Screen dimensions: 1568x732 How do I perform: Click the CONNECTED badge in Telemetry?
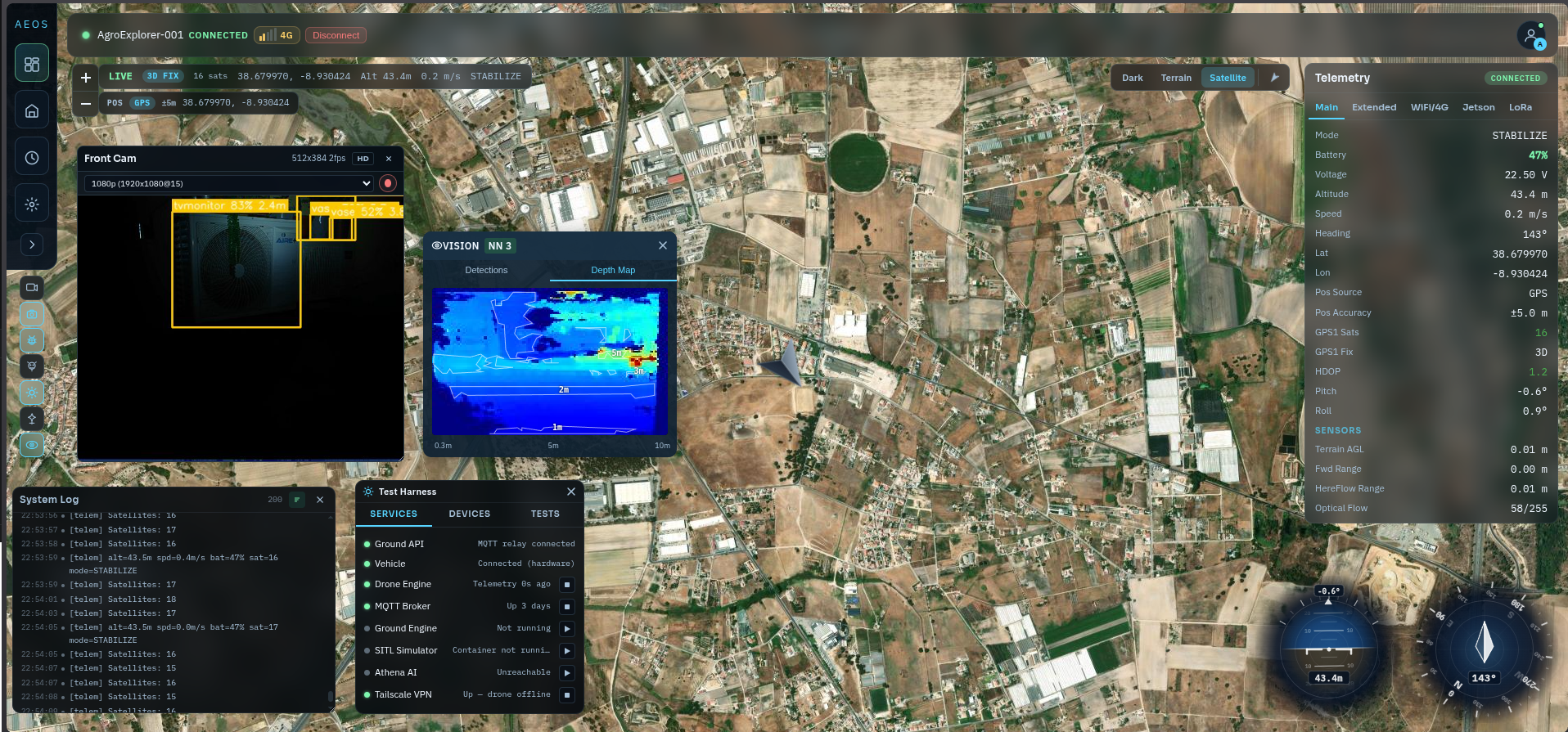(x=1515, y=79)
